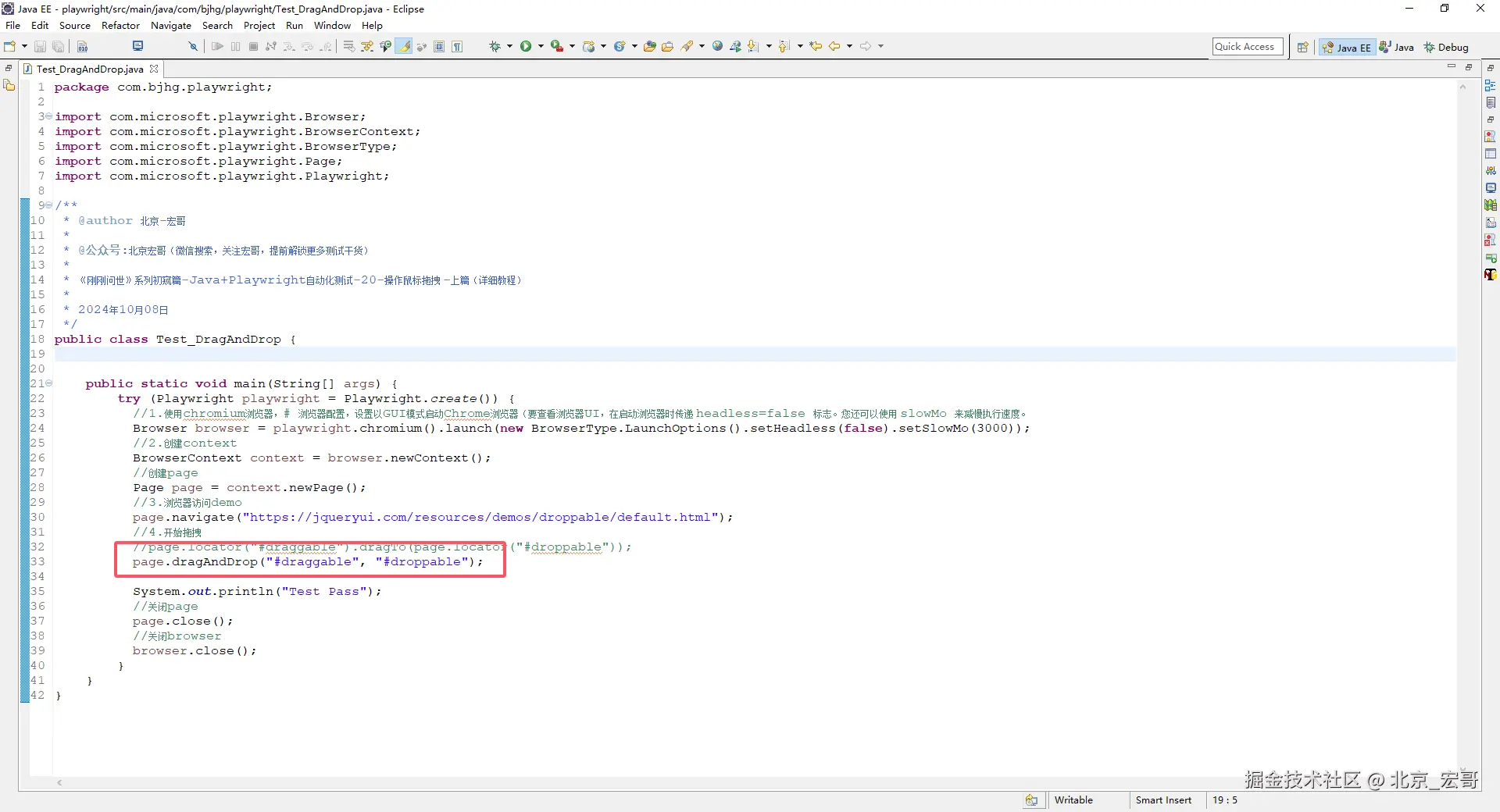Open the Run configurations dropdown arrow
This screenshot has height=812, width=1500.
541,46
